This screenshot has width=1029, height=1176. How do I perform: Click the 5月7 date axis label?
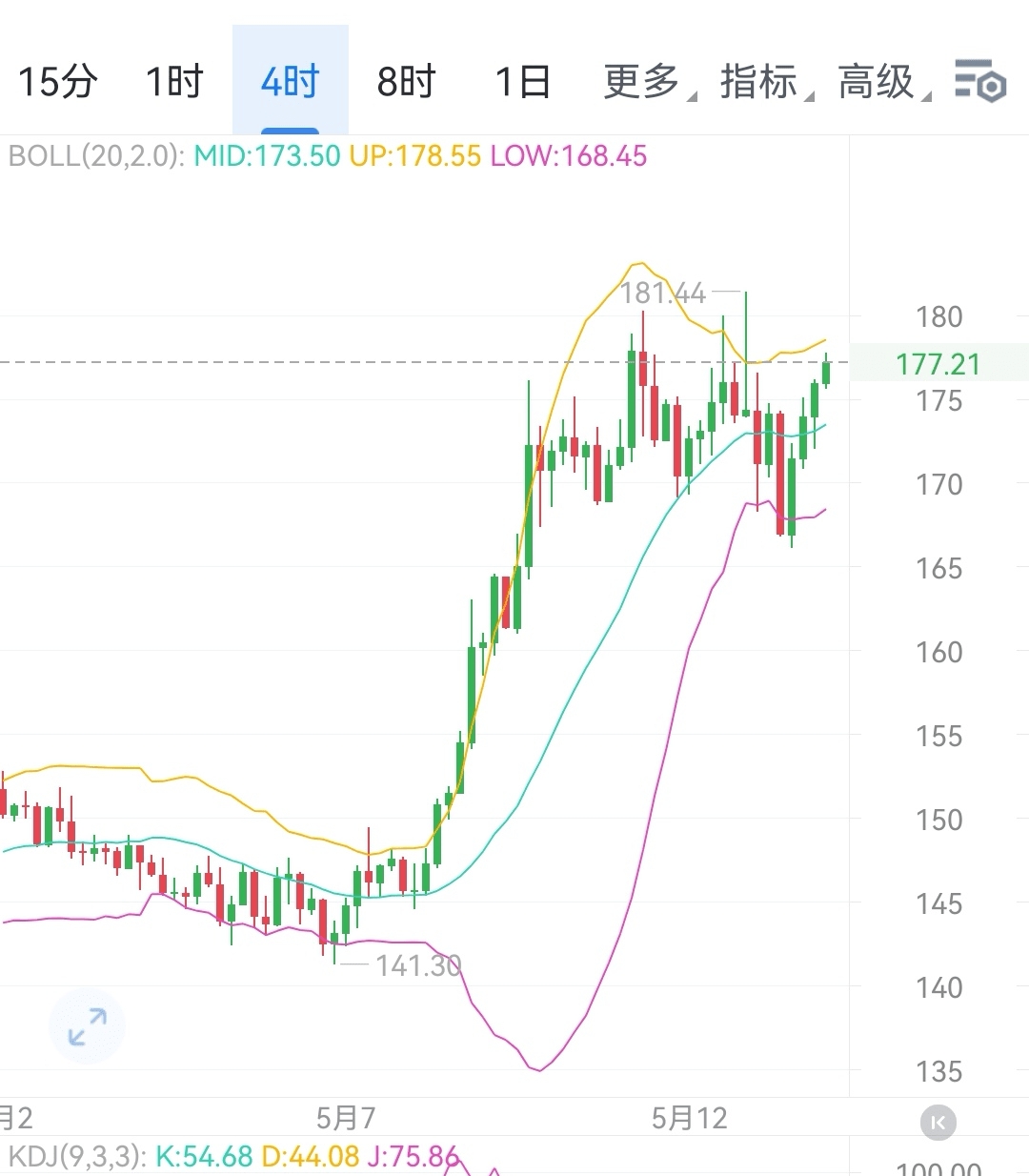coord(346,1118)
